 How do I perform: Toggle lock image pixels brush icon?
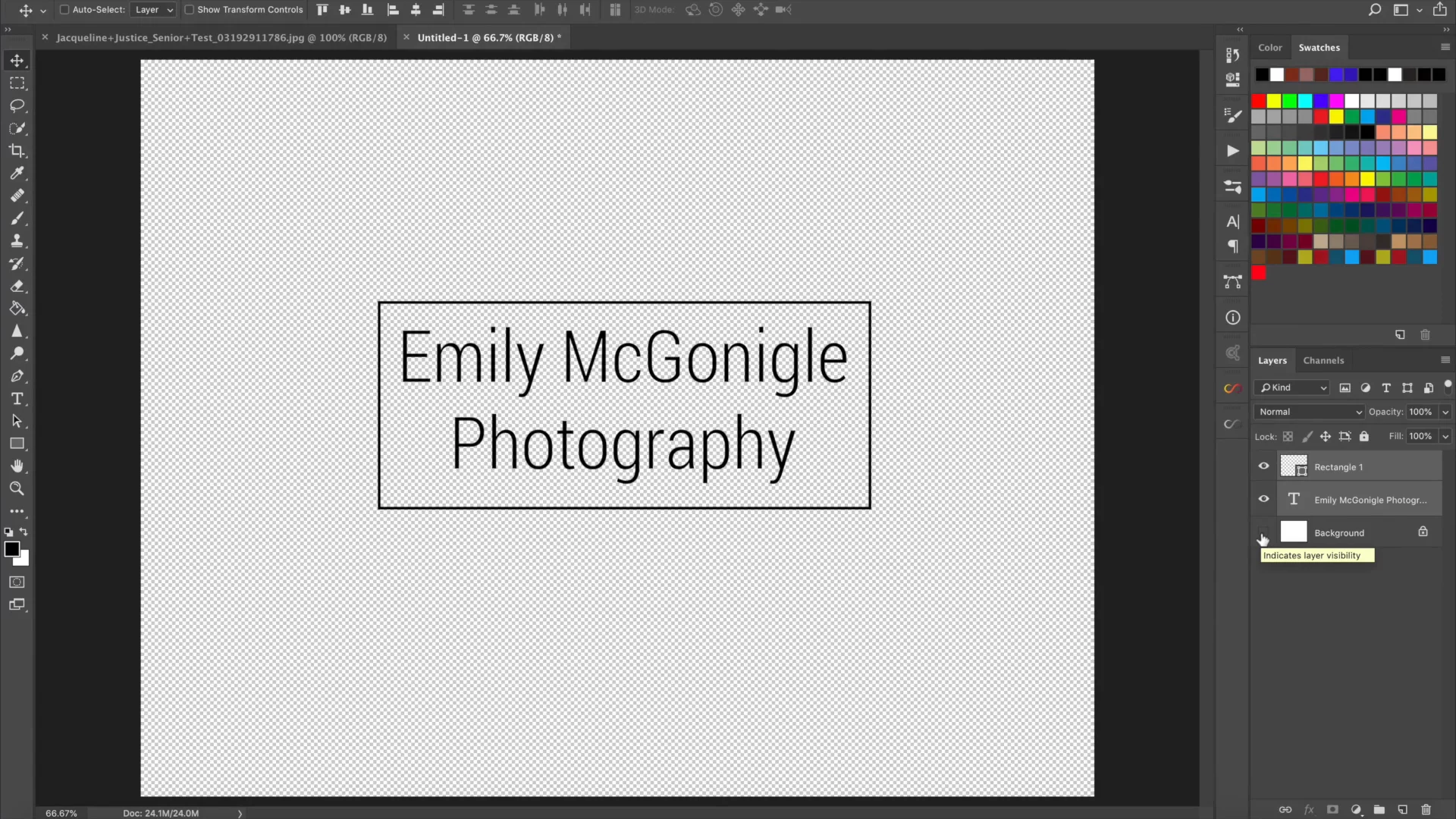tap(1307, 436)
